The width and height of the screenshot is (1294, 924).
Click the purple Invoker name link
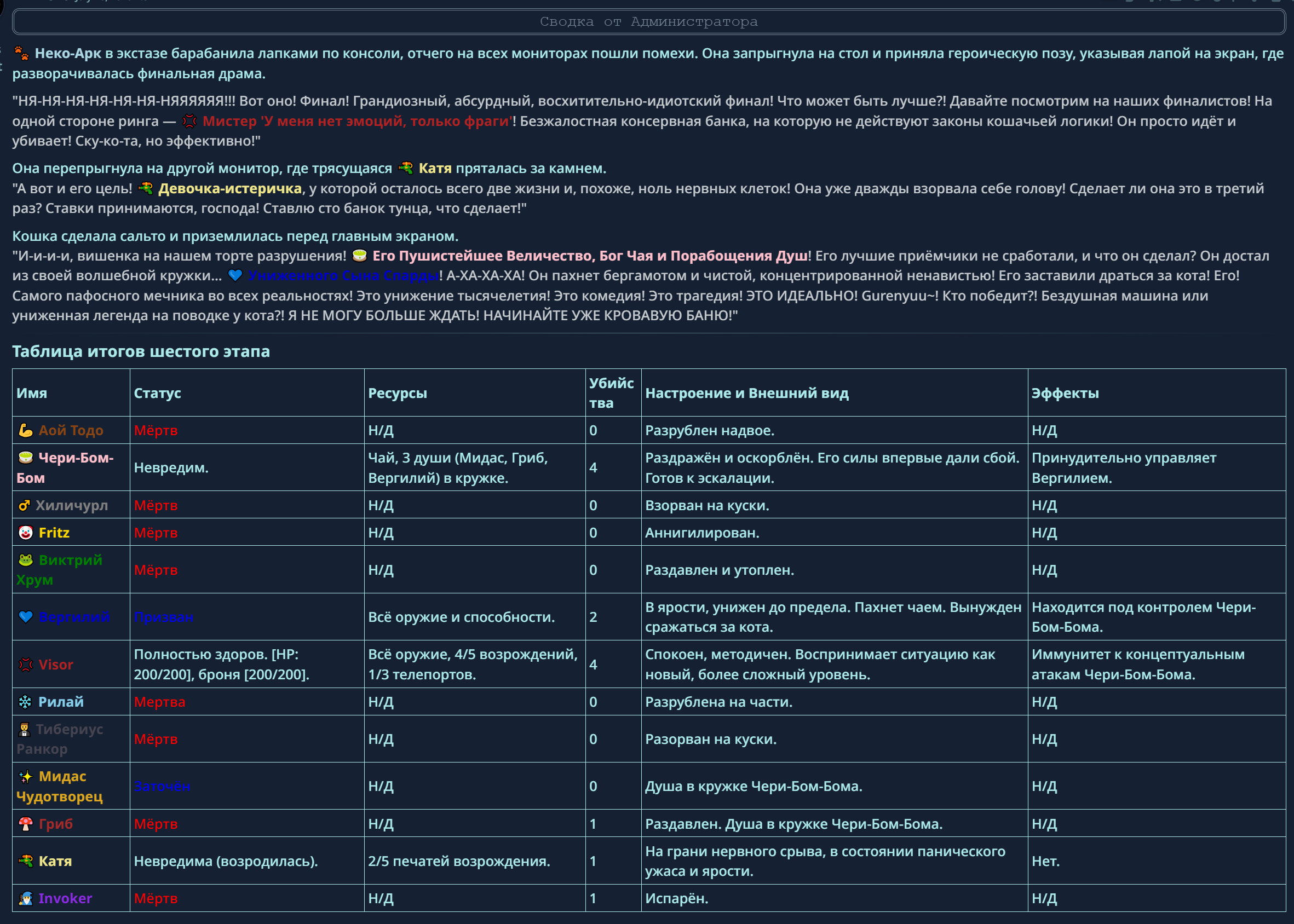point(65,898)
